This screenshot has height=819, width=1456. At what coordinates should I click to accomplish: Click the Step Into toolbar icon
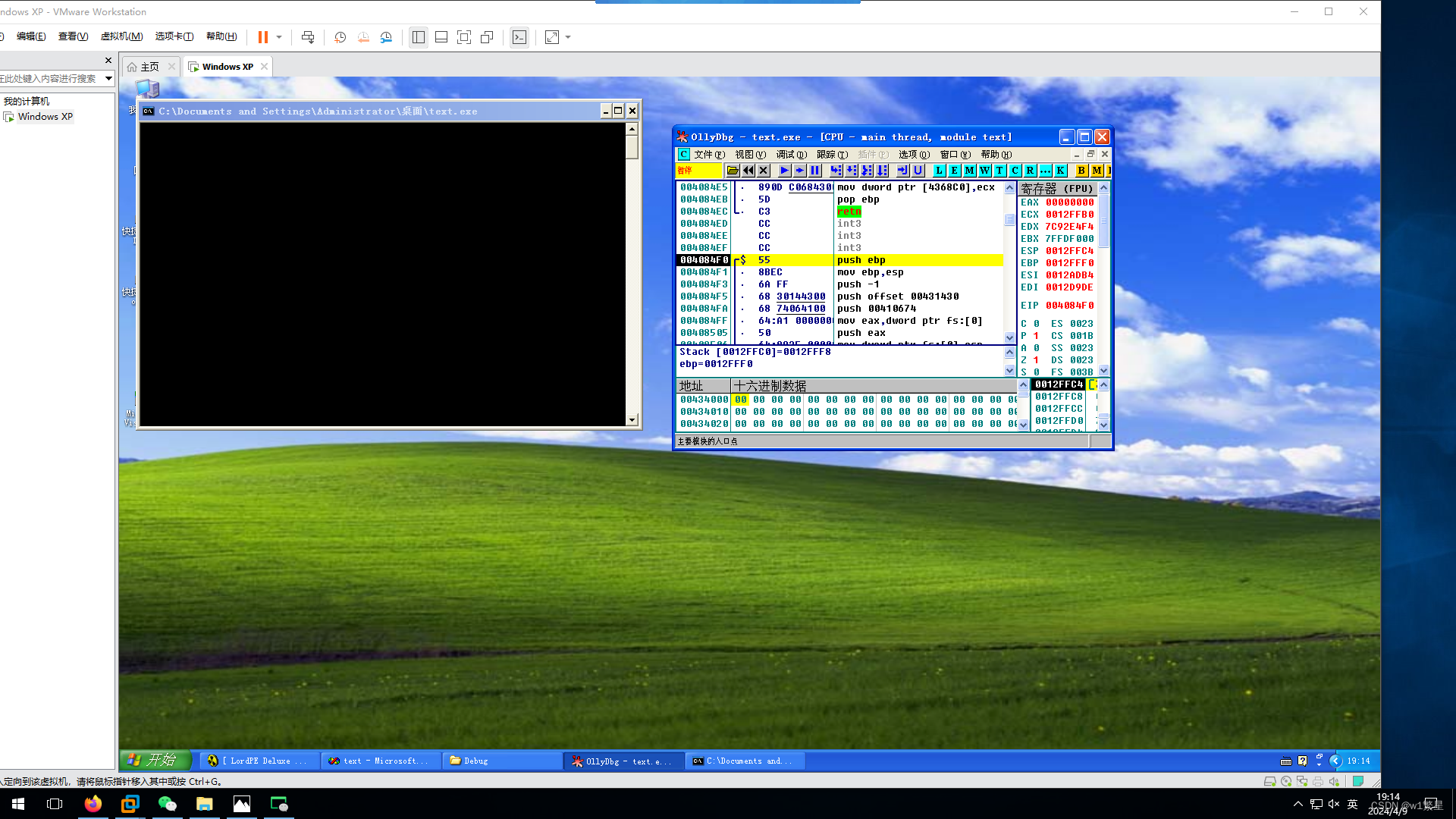point(836,171)
